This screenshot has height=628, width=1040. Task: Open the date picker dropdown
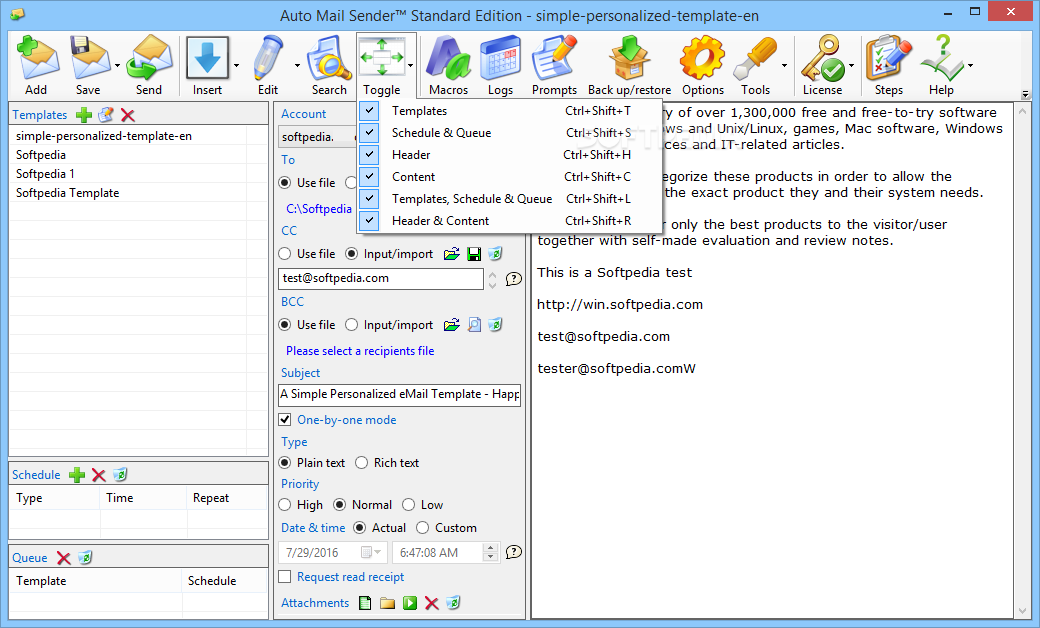click(x=372, y=552)
